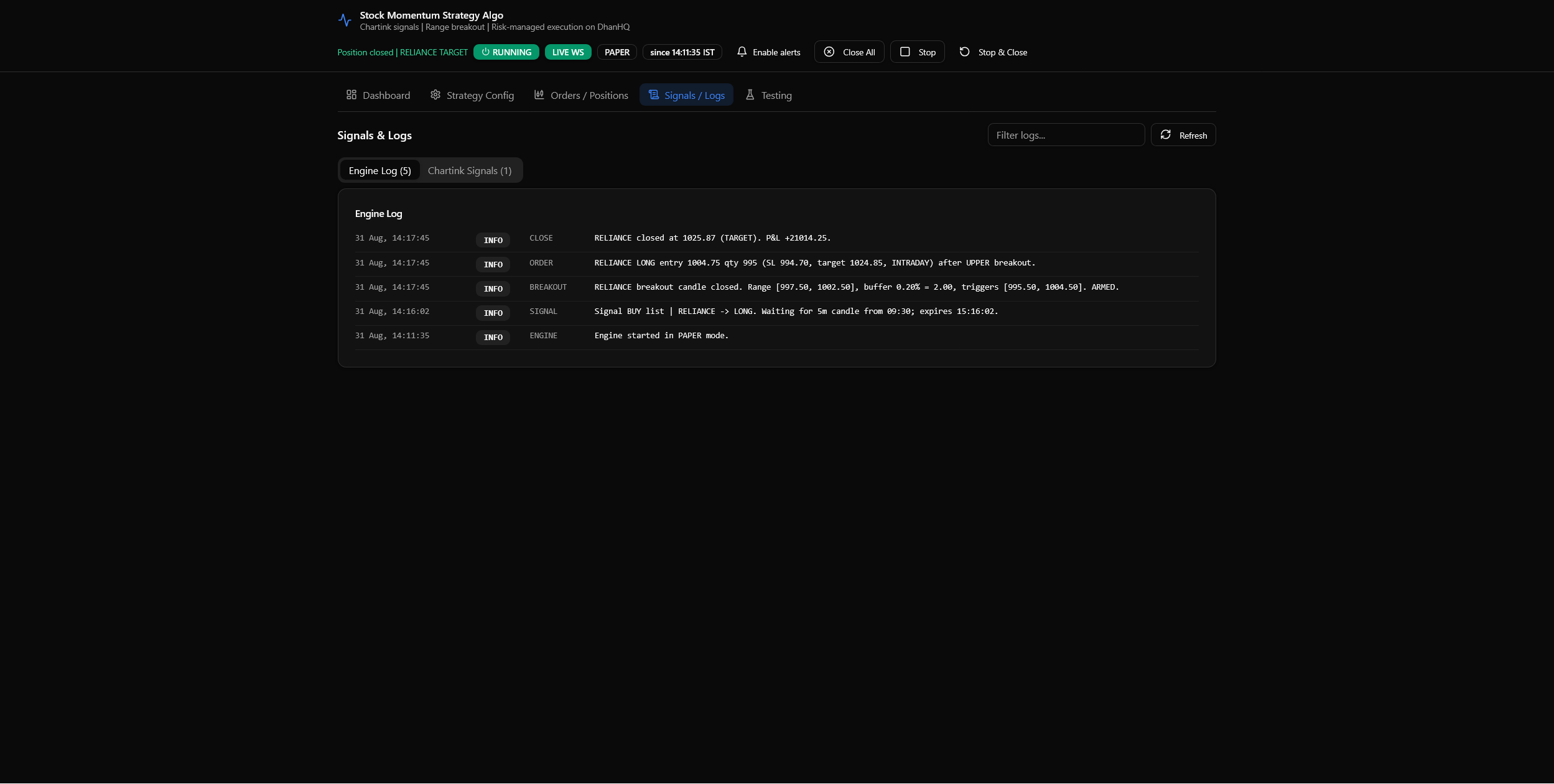This screenshot has width=1554, height=784.
Task: Click the 'Signals & Logs' heading
Action: 375,136
